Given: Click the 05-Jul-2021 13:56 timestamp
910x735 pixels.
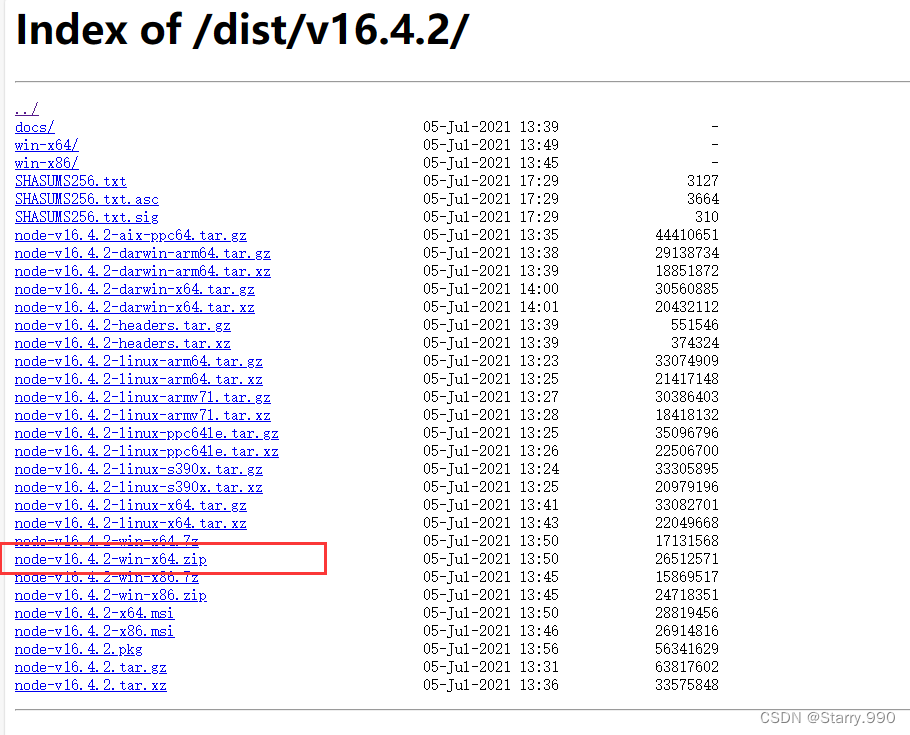Looking at the screenshot, I should coord(491,648).
